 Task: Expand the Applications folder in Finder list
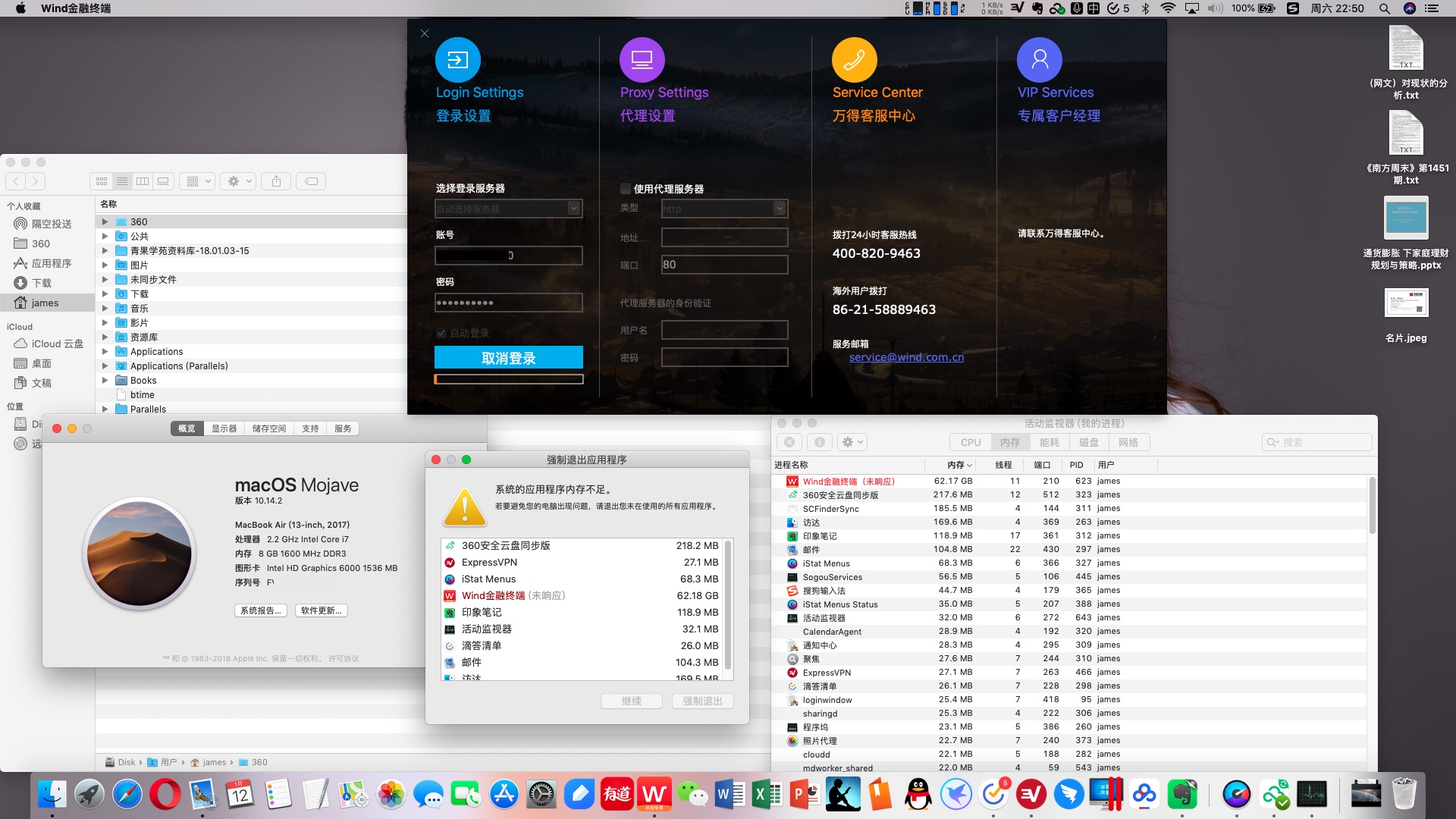105,352
